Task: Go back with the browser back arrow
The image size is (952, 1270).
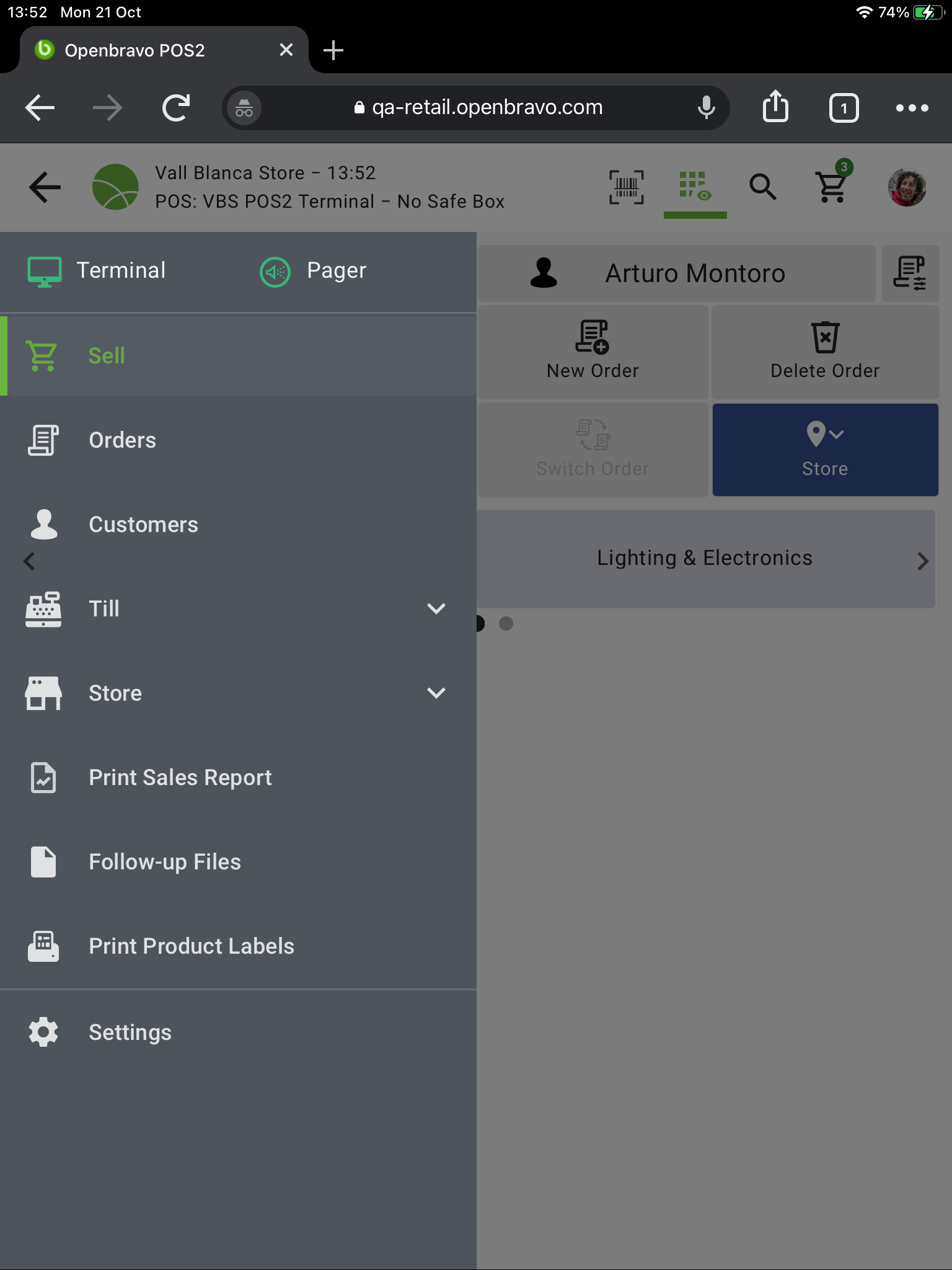Action: pos(40,108)
